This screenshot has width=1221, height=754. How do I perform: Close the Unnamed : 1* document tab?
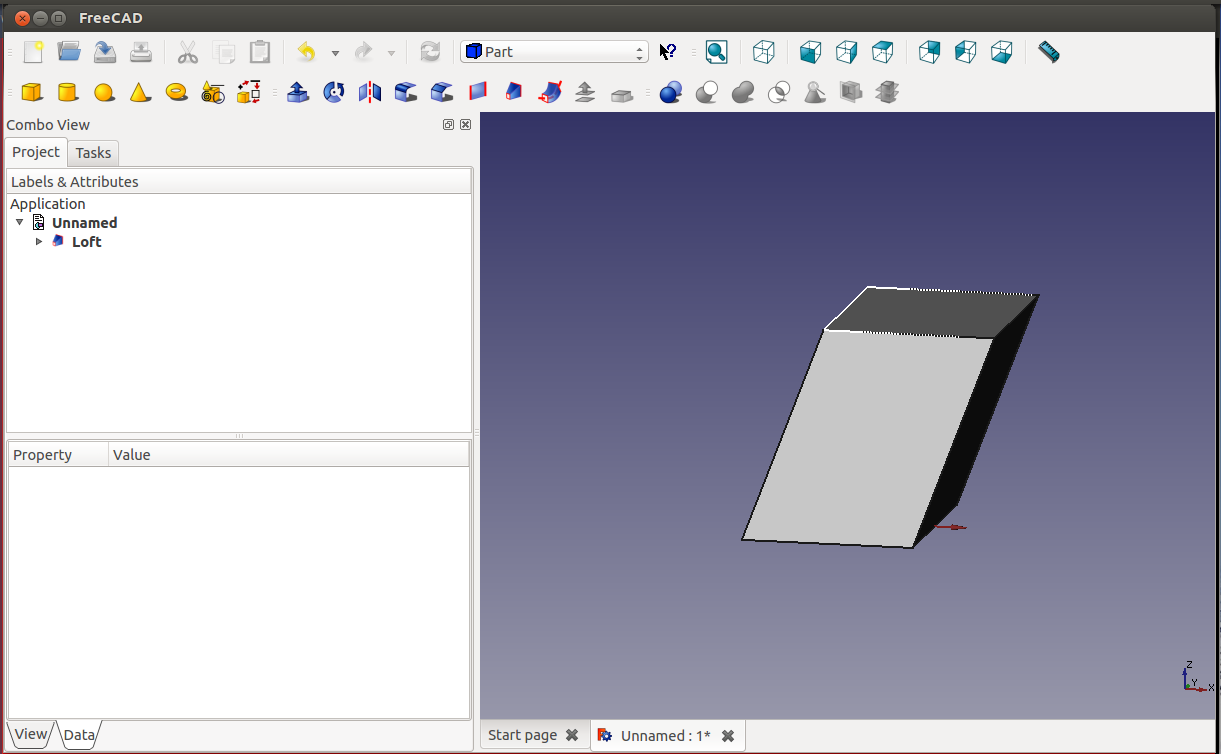[728, 736]
